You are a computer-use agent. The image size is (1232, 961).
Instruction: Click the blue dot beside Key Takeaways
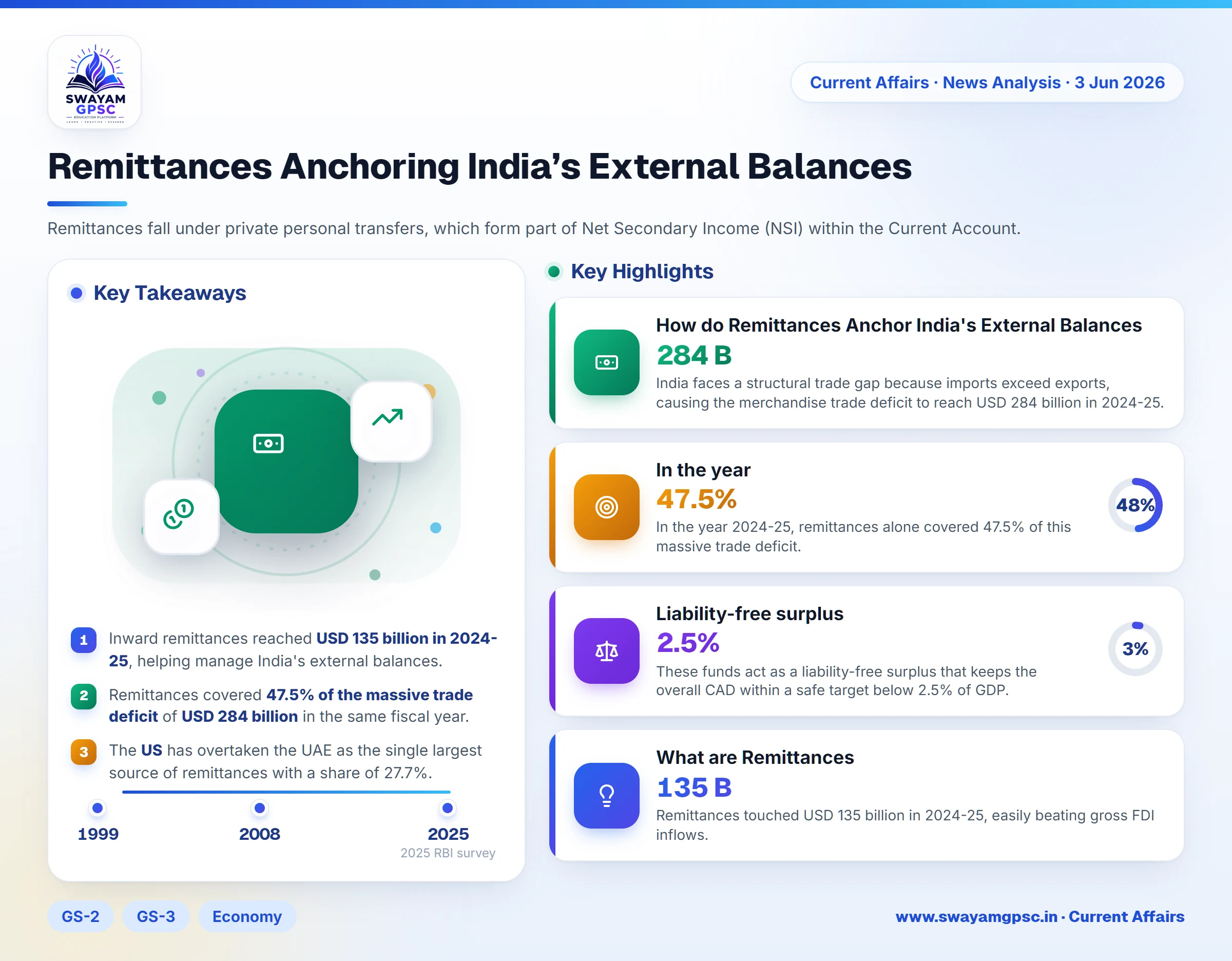(x=76, y=293)
